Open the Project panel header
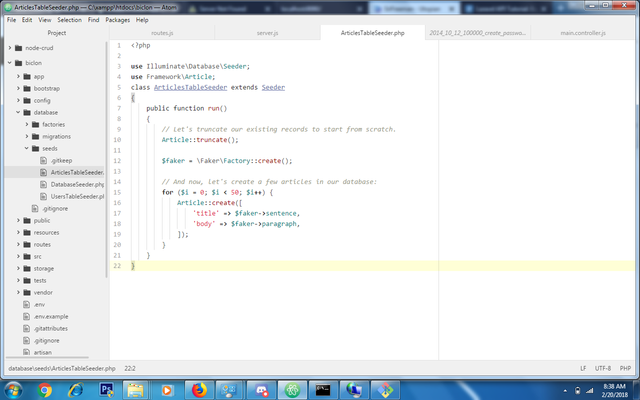The height and width of the screenshot is (400, 640). click(x=57, y=33)
